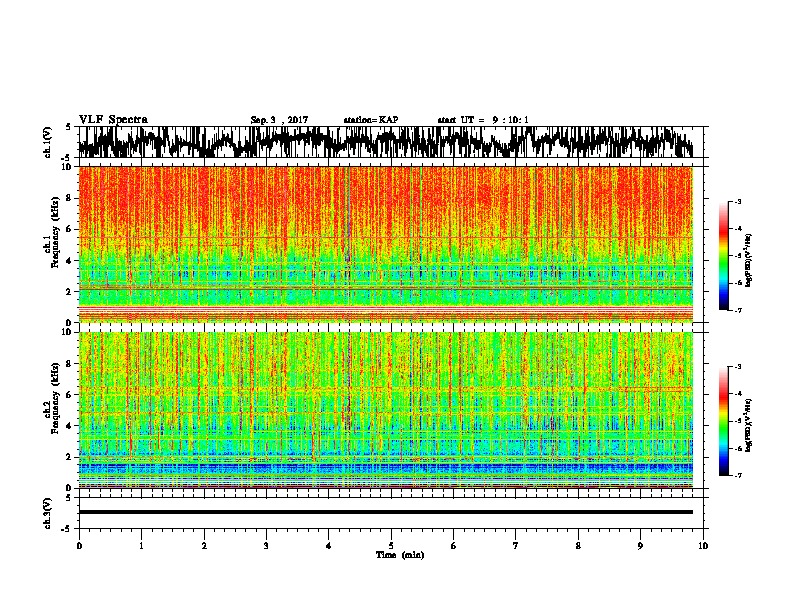Click the time axis tick label 8
This screenshot has width=792, height=612.
click(x=578, y=546)
